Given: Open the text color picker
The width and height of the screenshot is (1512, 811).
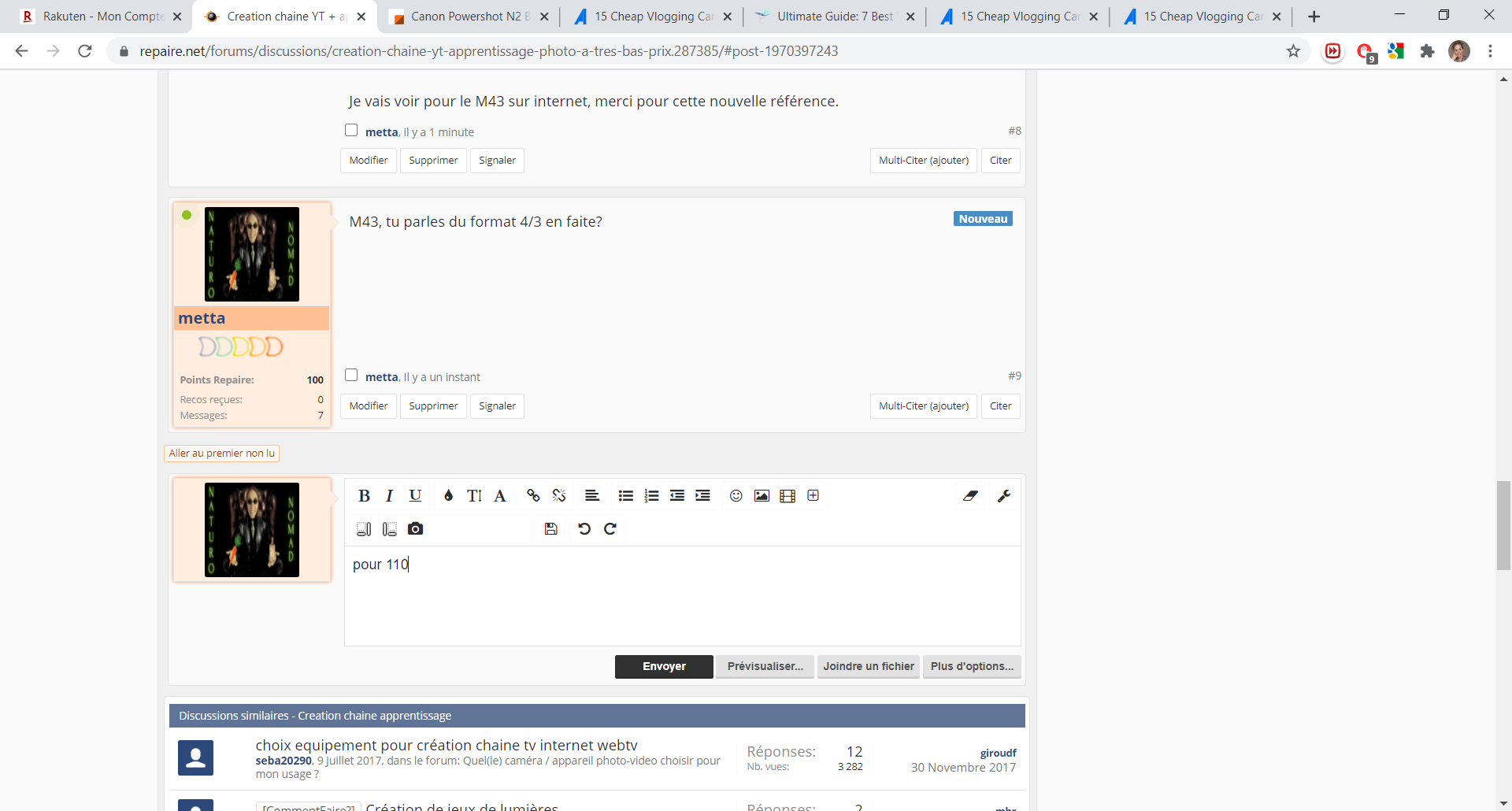Looking at the screenshot, I should 448,496.
